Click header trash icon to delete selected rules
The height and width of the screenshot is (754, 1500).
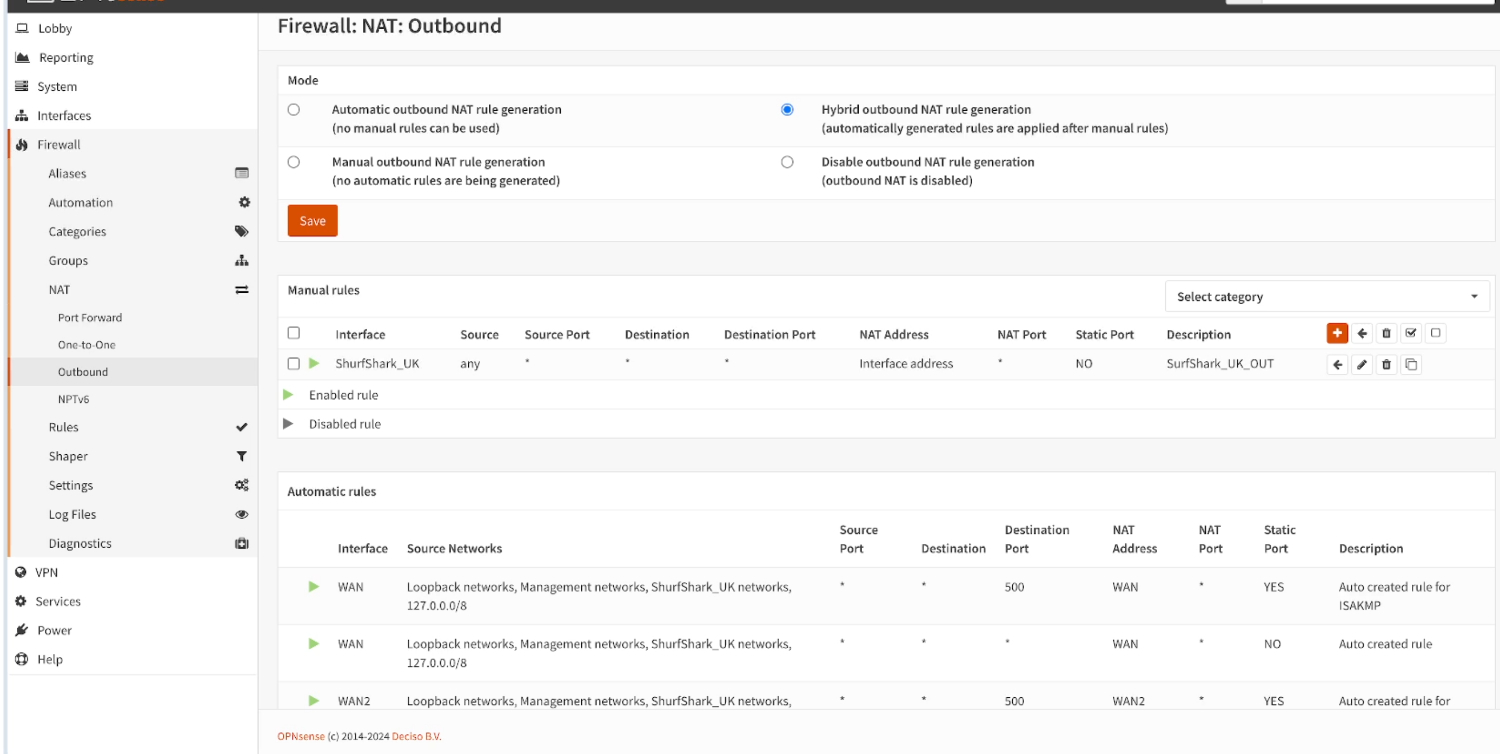pyautogui.click(x=1386, y=334)
